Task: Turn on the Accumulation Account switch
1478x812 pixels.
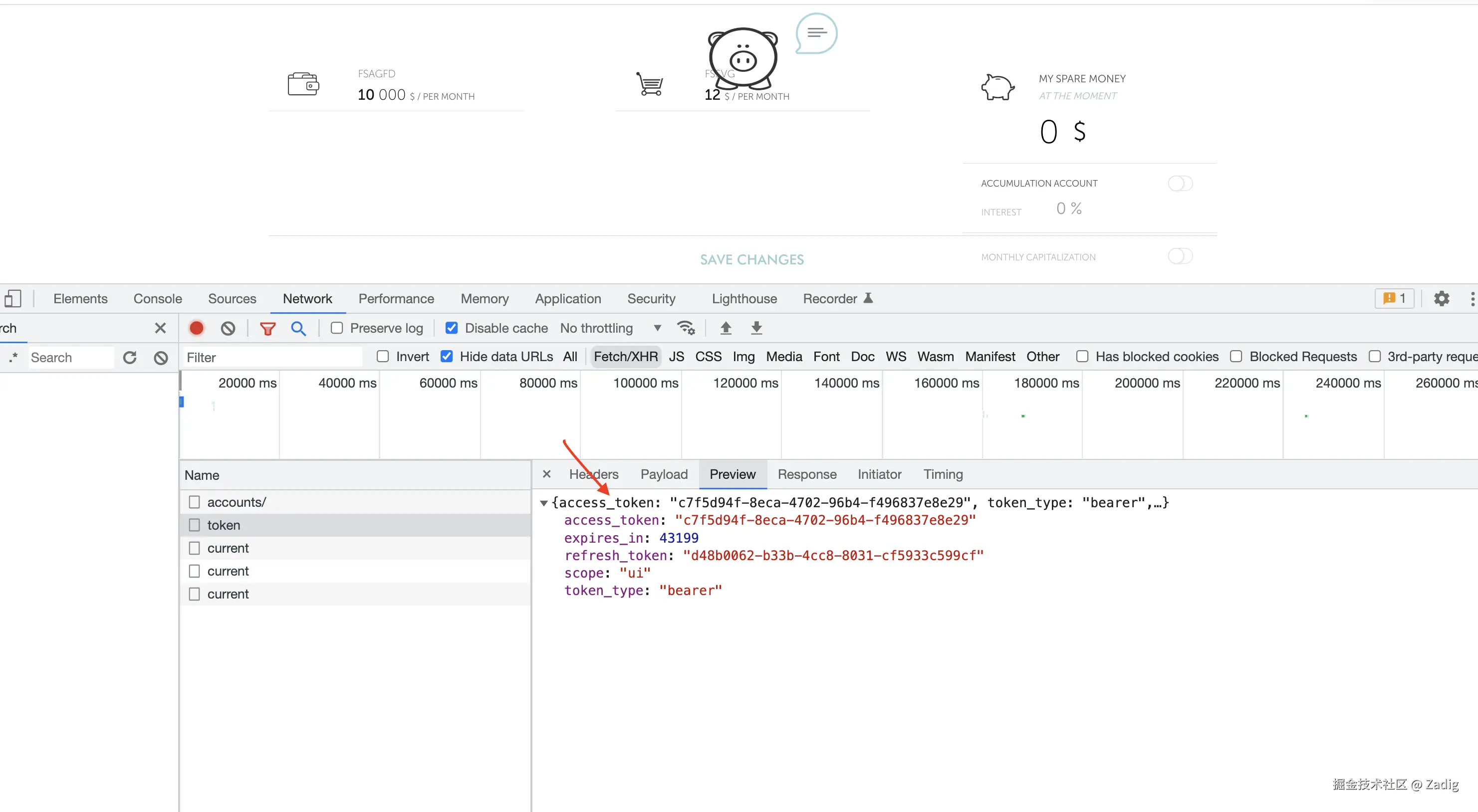Action: pyautogui.click(x=1180, y=184)
